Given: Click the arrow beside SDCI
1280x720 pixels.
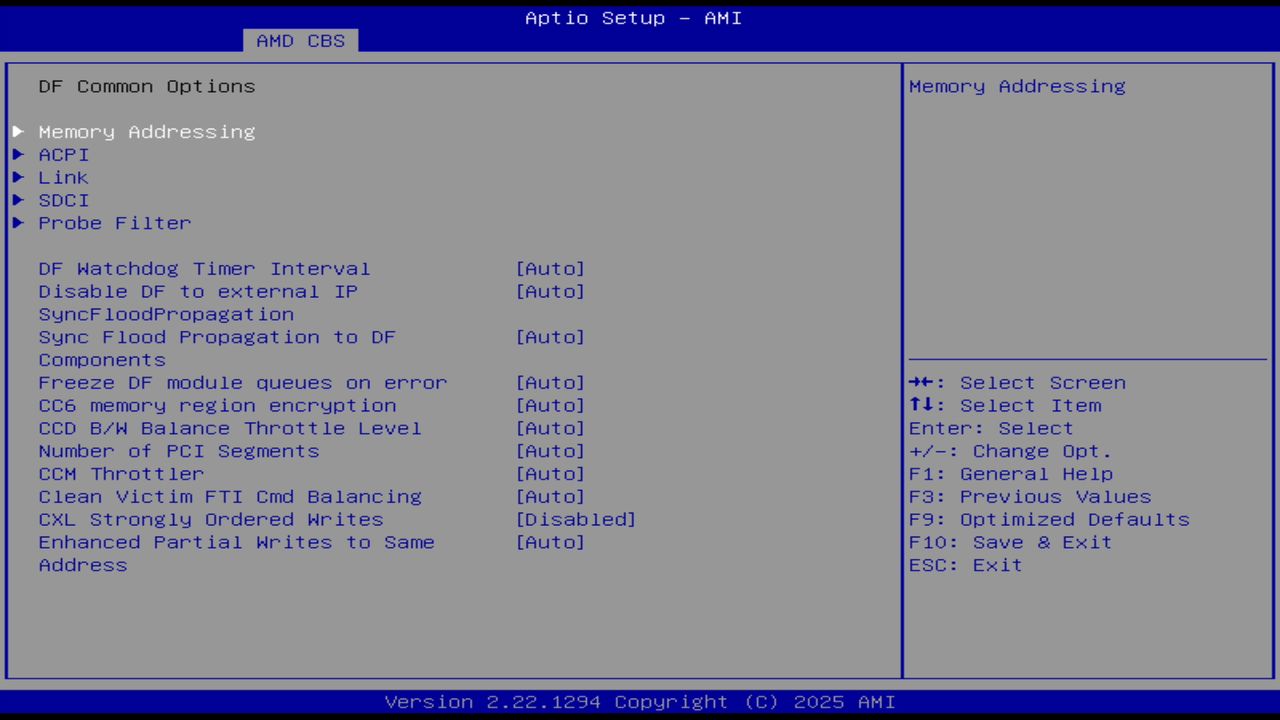Looking at the screenshot, I should coord(18,201).
